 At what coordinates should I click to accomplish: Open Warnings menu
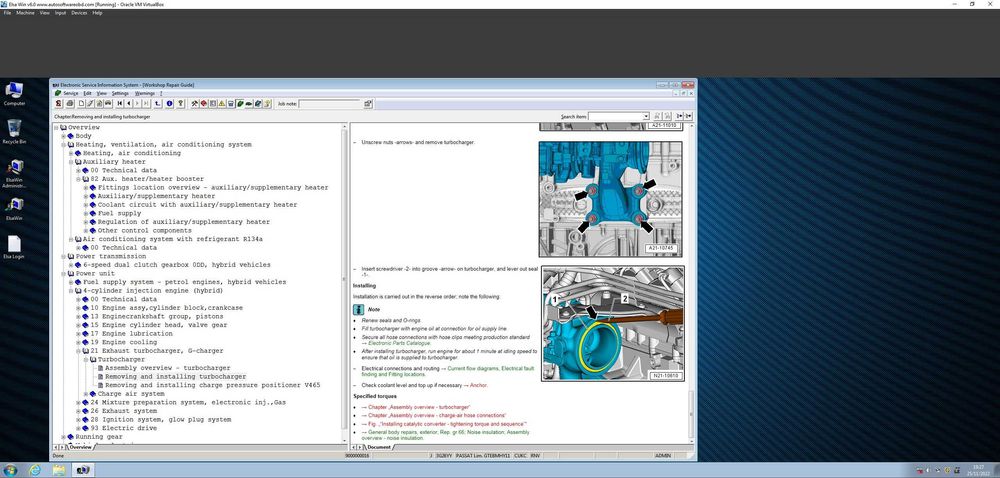pos(145,93)
